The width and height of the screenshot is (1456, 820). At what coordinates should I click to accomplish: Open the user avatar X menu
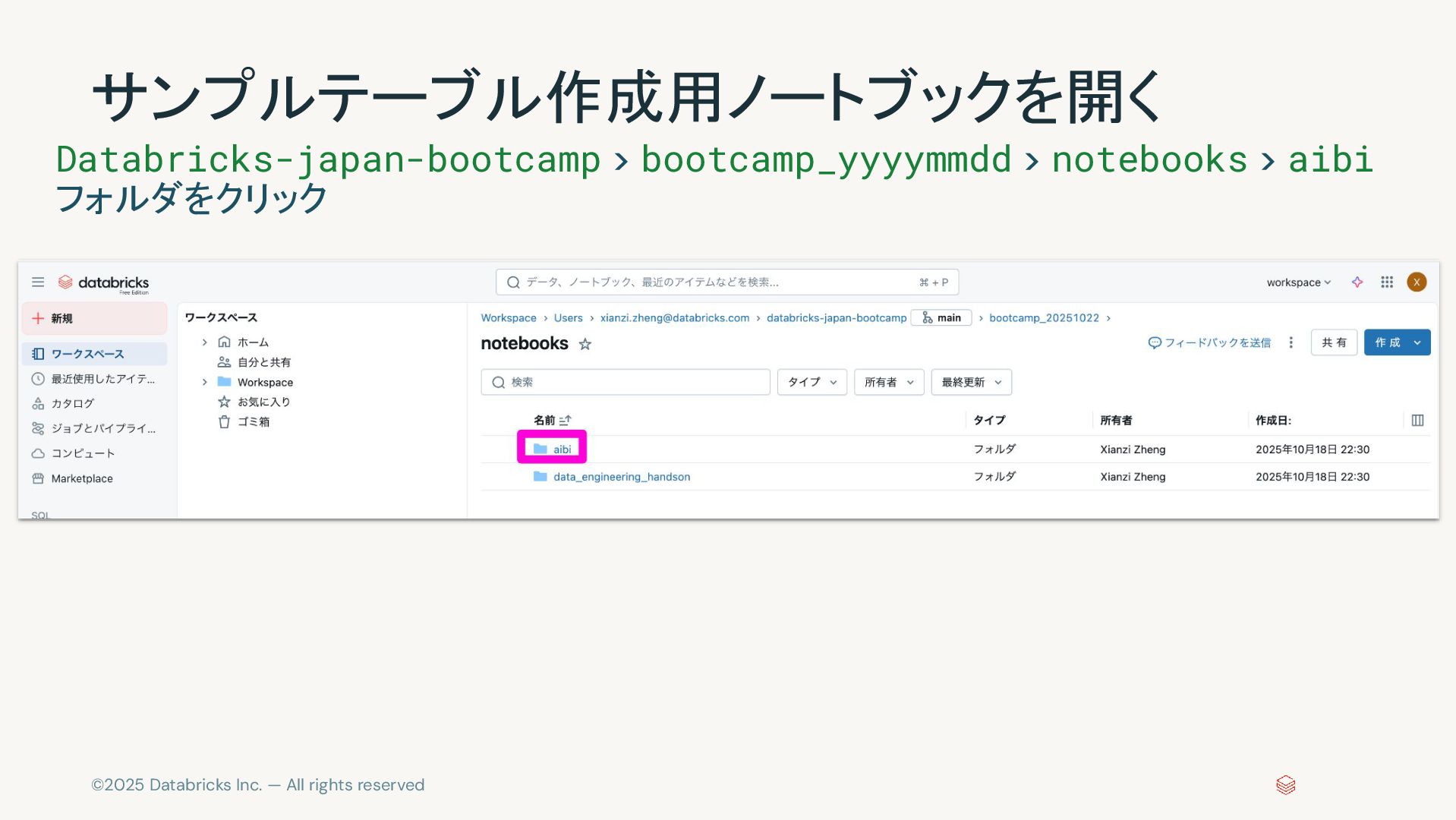pos(1417,282)
